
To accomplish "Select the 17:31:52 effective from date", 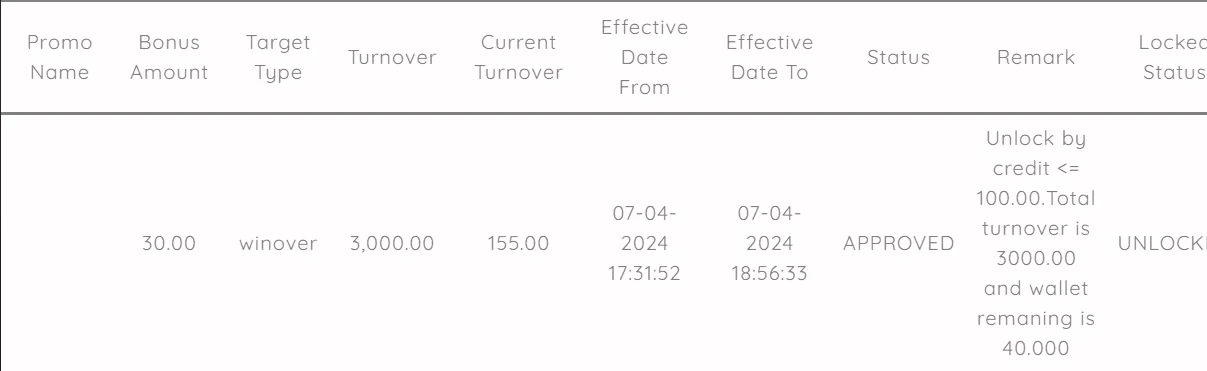I will [x=644, y=243].
